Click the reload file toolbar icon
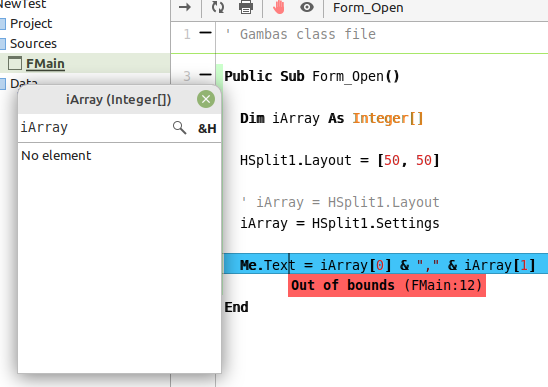Viewport: 548px width, 387px height. pos(218,7)
